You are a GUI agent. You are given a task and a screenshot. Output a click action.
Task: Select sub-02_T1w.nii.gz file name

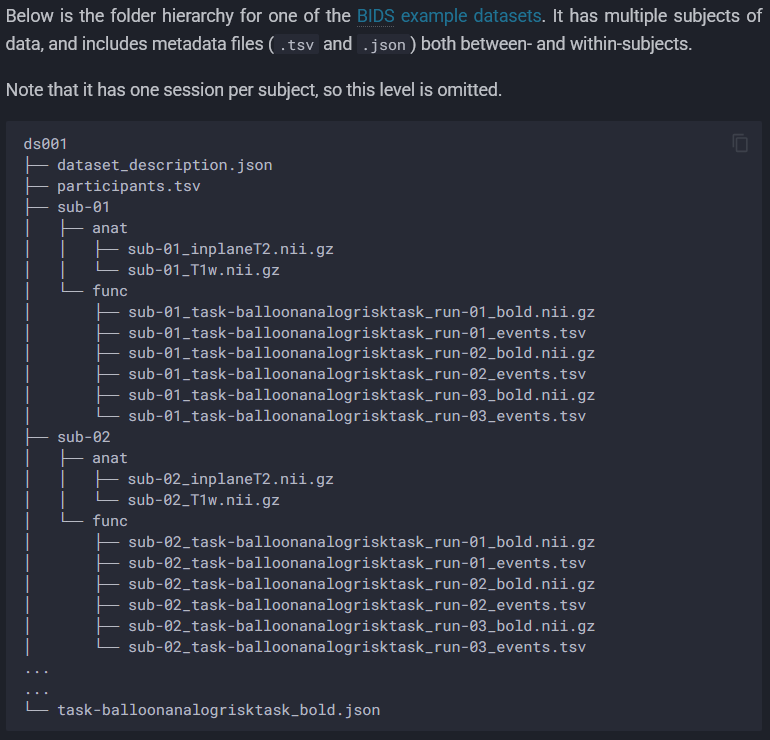tap(203, 500)
